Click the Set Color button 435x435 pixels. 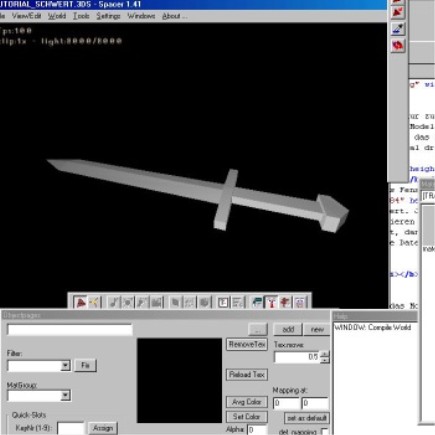pos(247,417)
